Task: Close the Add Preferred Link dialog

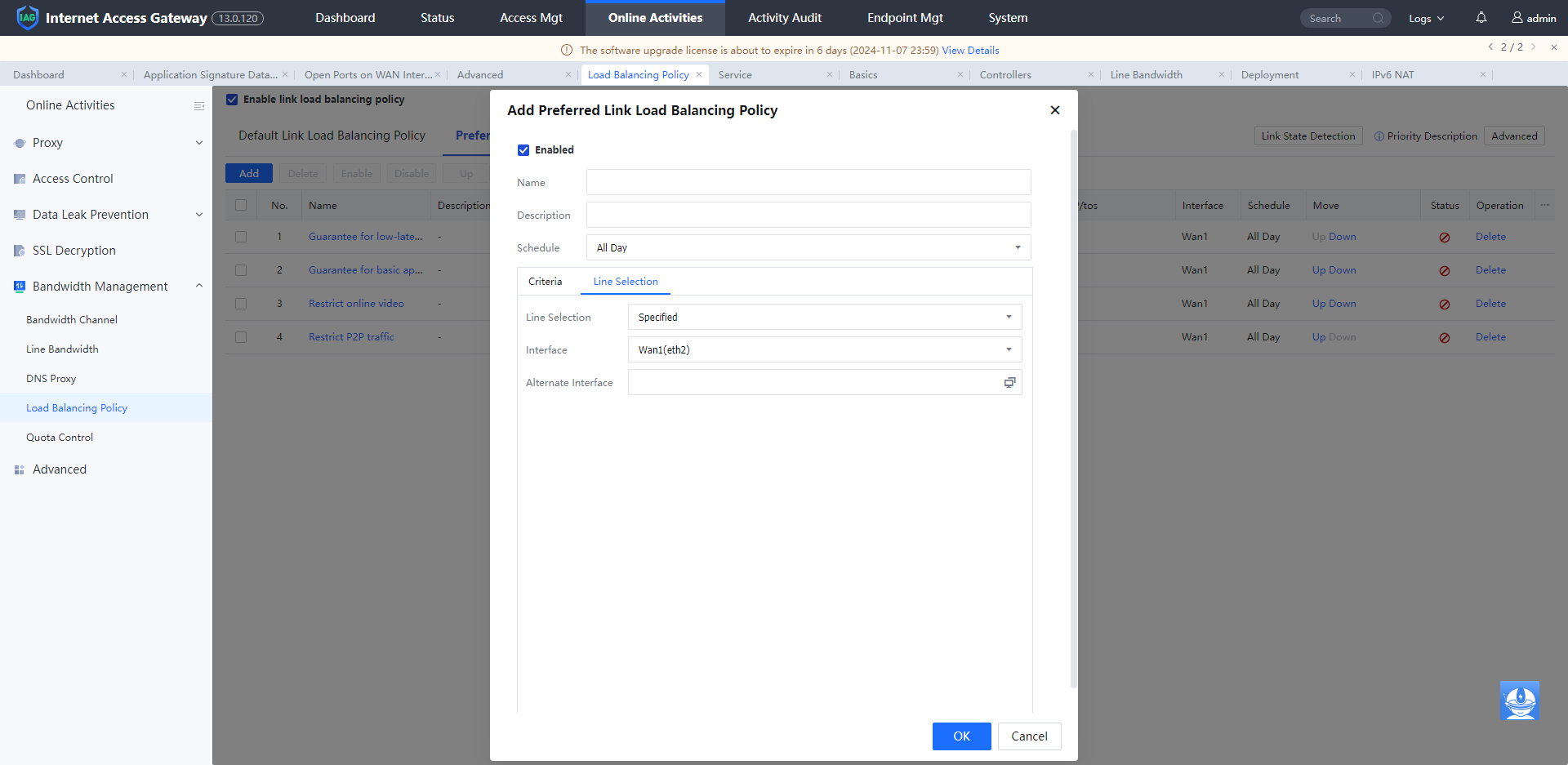Action: tap(1054, 110)
